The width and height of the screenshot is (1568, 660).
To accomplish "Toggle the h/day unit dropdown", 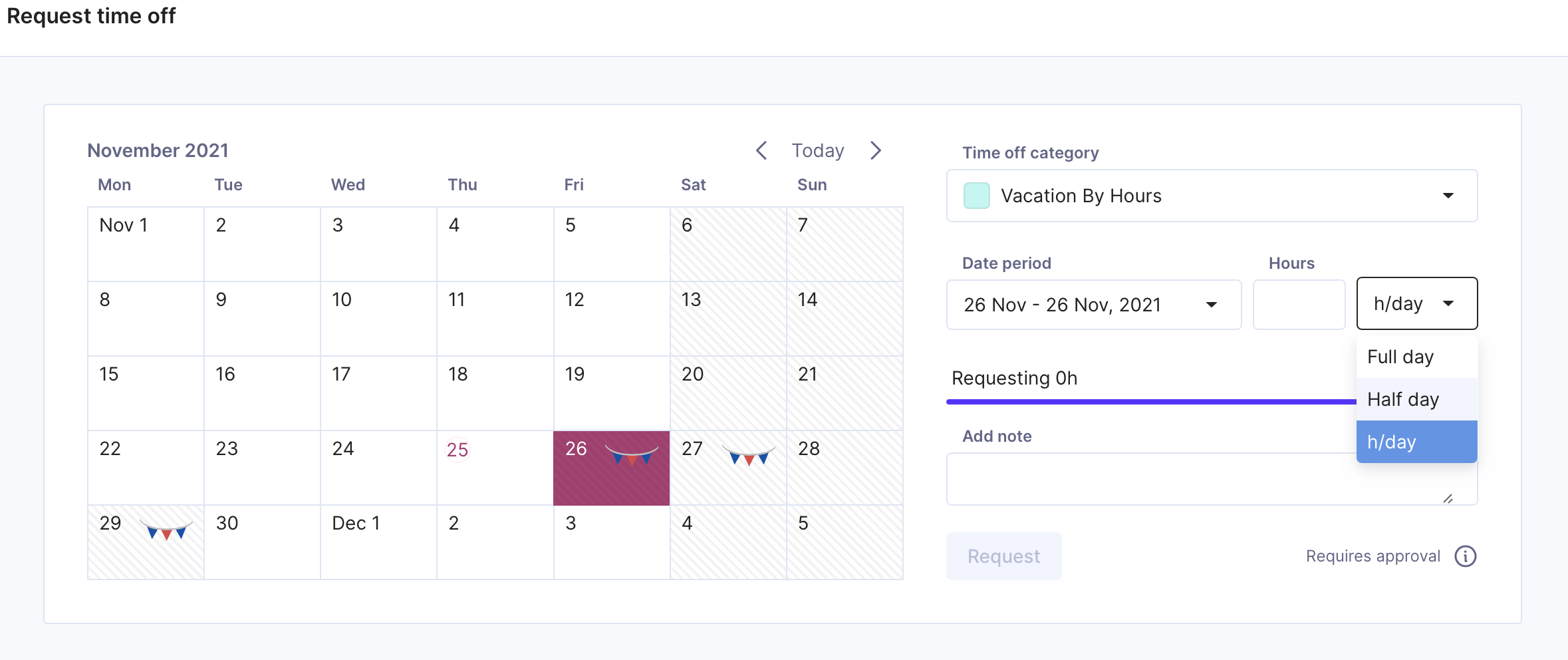I will tap(1417, 303).
